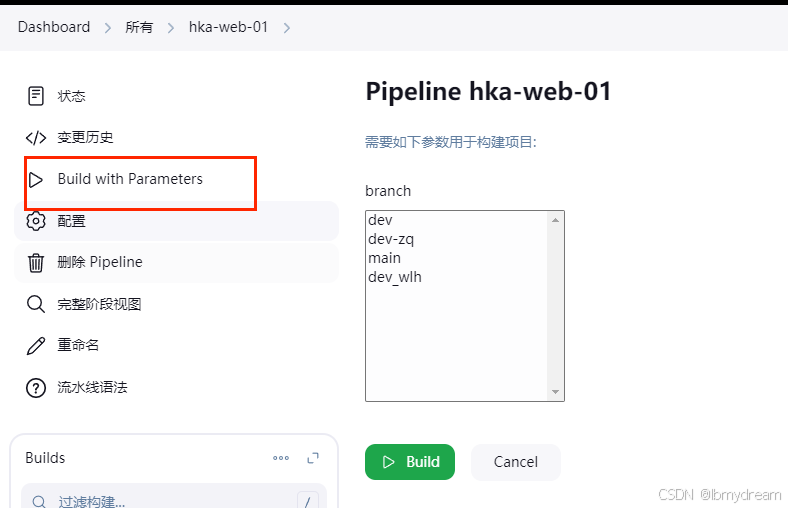Screen dimensions: 788x508
Task: Click the Cancel button
Action: [x=516, y=462]
